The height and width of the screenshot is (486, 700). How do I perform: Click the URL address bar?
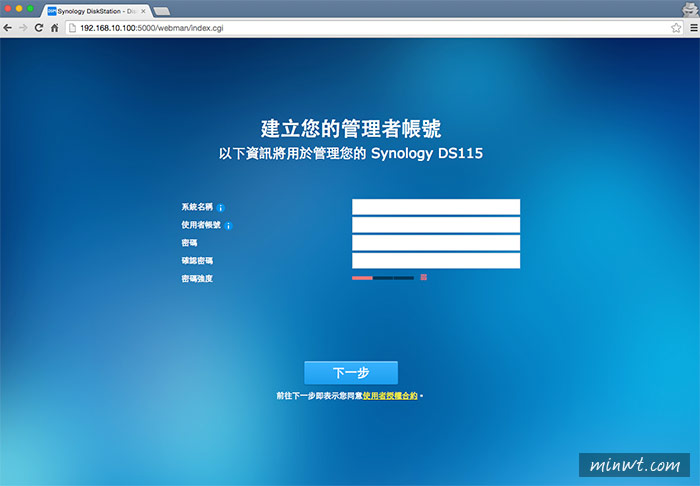click(x=375, y=28)
